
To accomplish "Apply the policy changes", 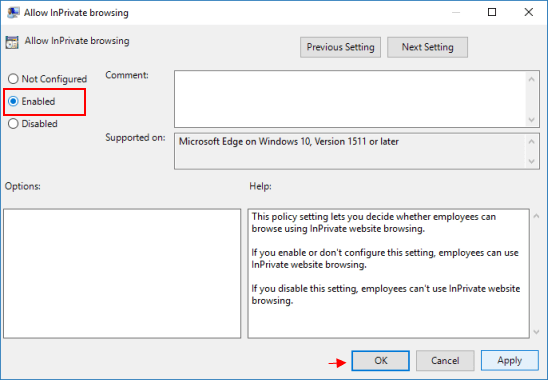I will [510, 360].
